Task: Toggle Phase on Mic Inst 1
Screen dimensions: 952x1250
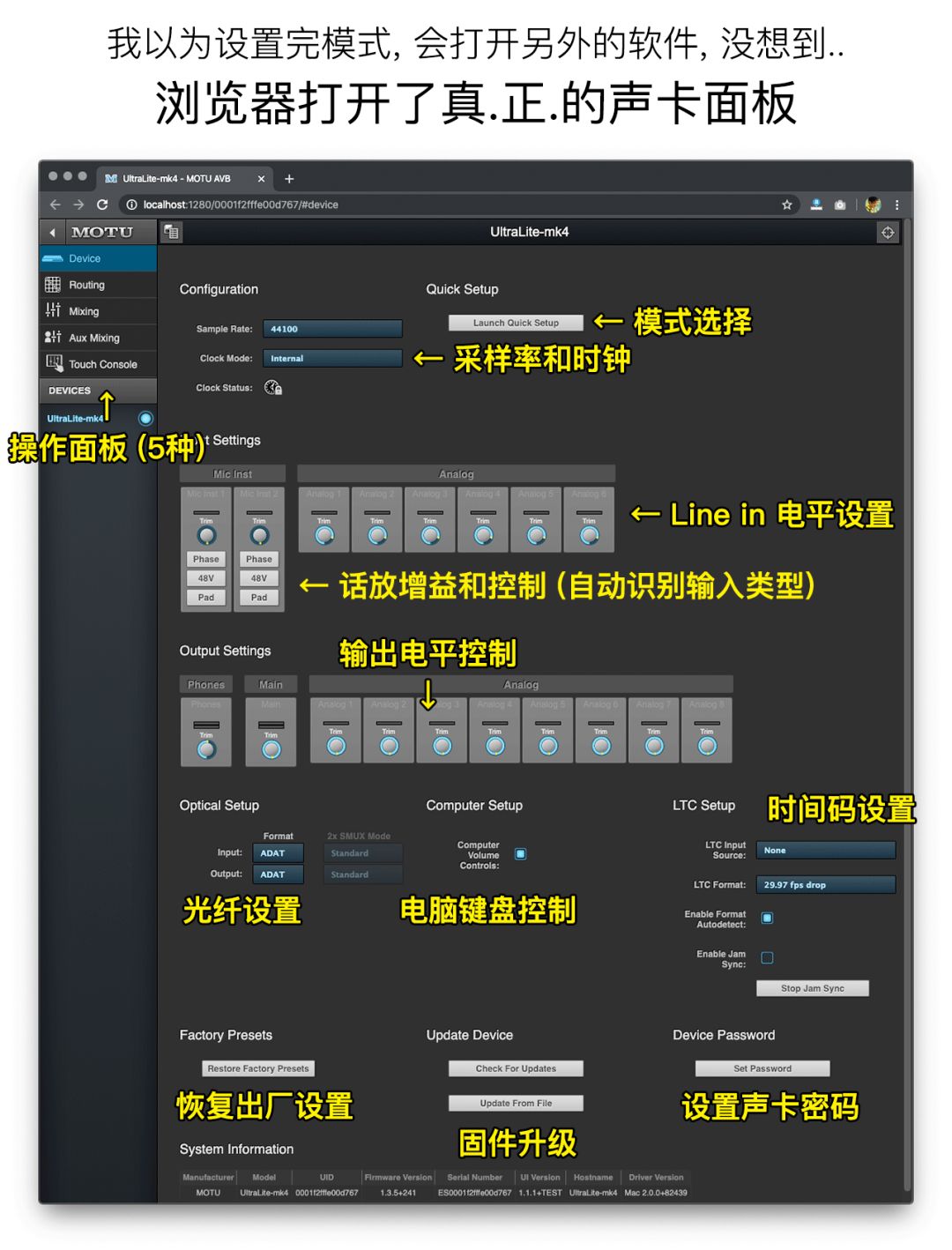Action: point(206,559)
